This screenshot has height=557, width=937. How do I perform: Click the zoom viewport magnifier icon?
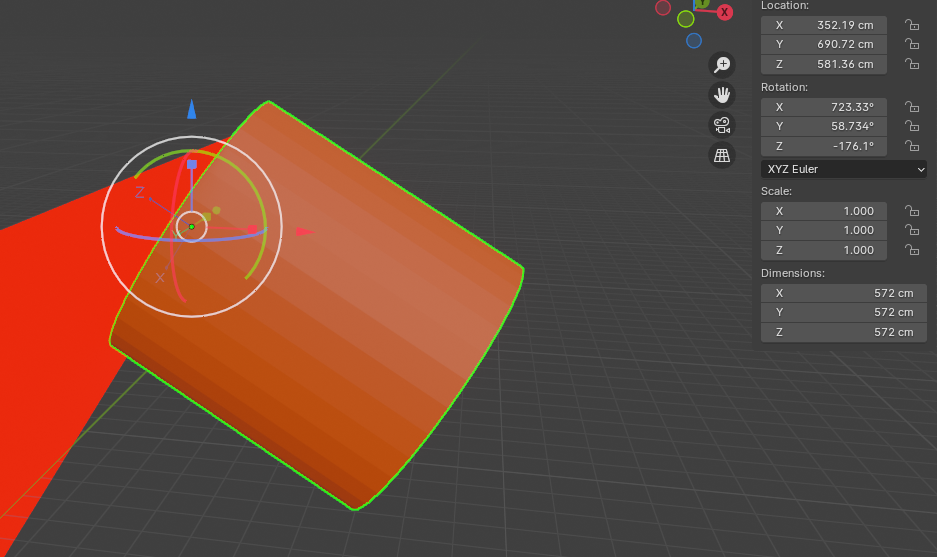722,65
